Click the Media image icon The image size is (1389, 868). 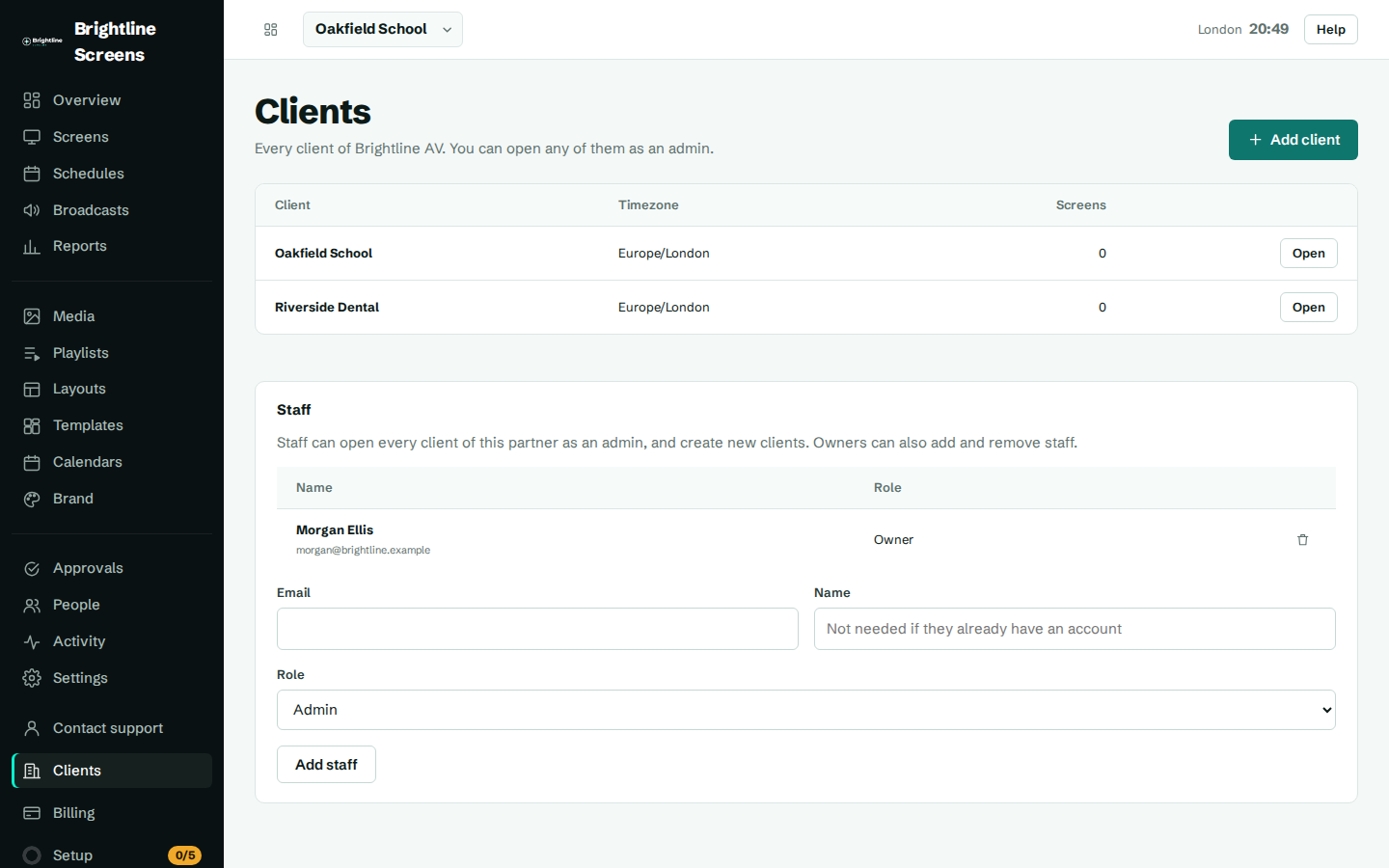pos(32,316)
